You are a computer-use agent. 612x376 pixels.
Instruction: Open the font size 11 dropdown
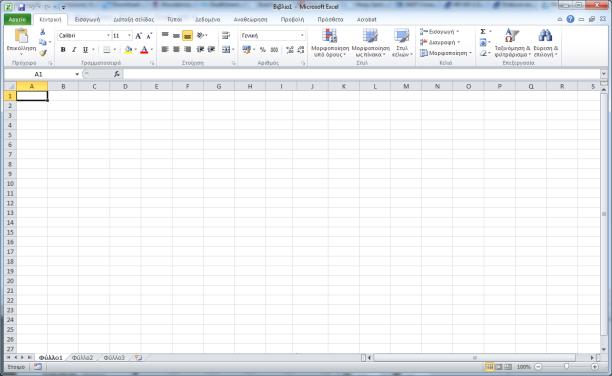(129, 36)
